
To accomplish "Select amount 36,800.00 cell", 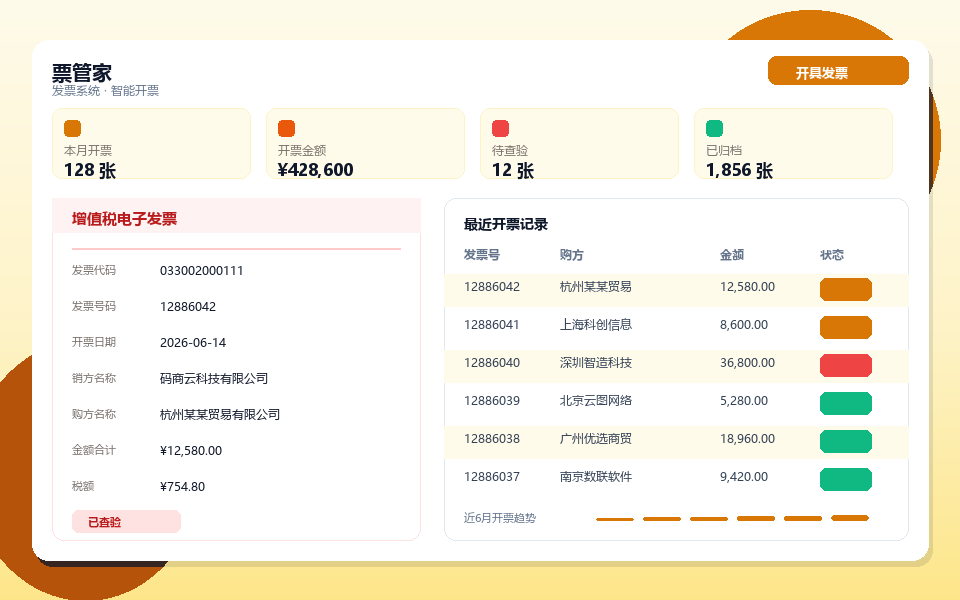I will (x=748, y=363).
